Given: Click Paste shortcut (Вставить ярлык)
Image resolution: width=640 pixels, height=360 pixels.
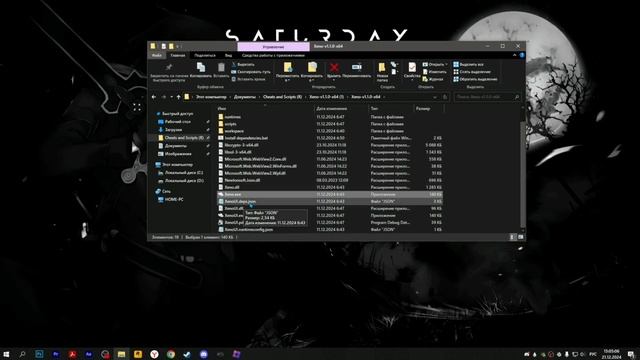Looking at the screenshot, I should (x=248, y=79).
